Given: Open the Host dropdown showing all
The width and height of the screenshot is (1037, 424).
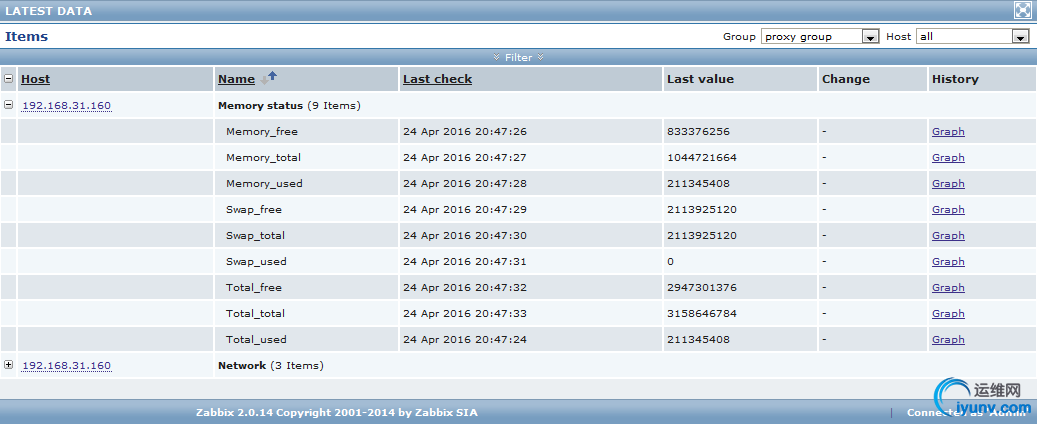Looking at the screenshot, I should point(973,36).
